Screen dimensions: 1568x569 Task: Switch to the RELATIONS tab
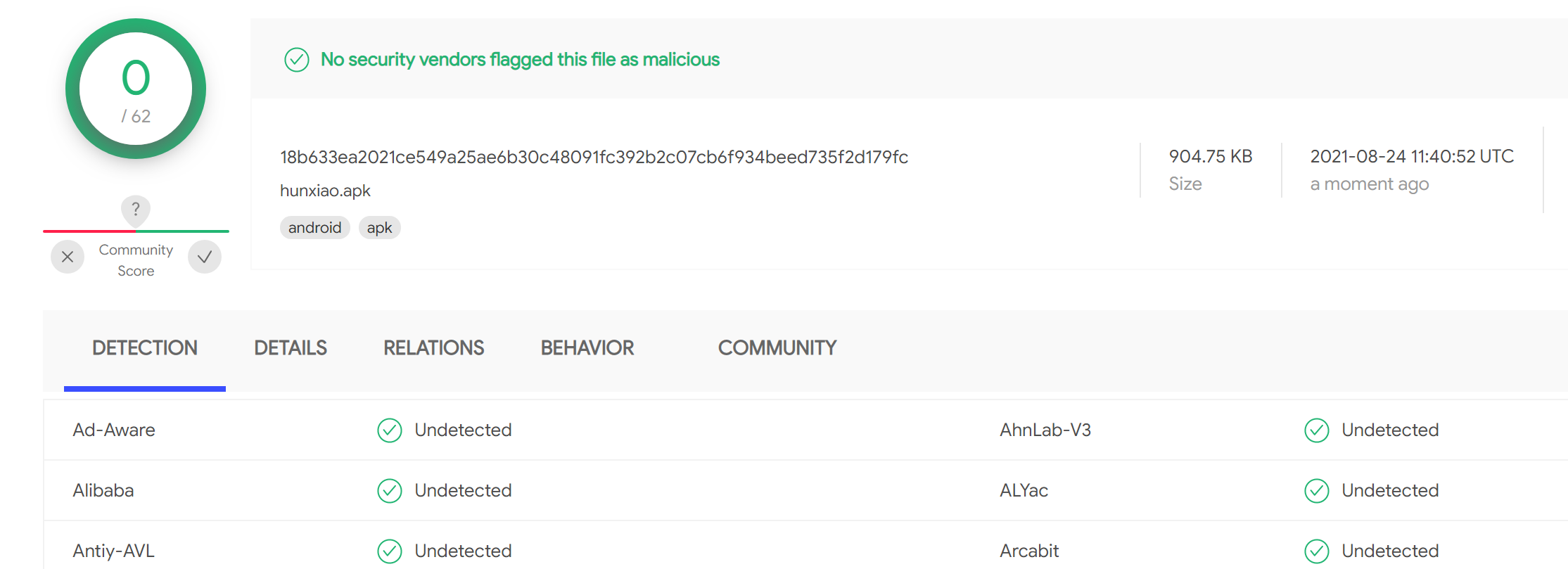[433, 348]
